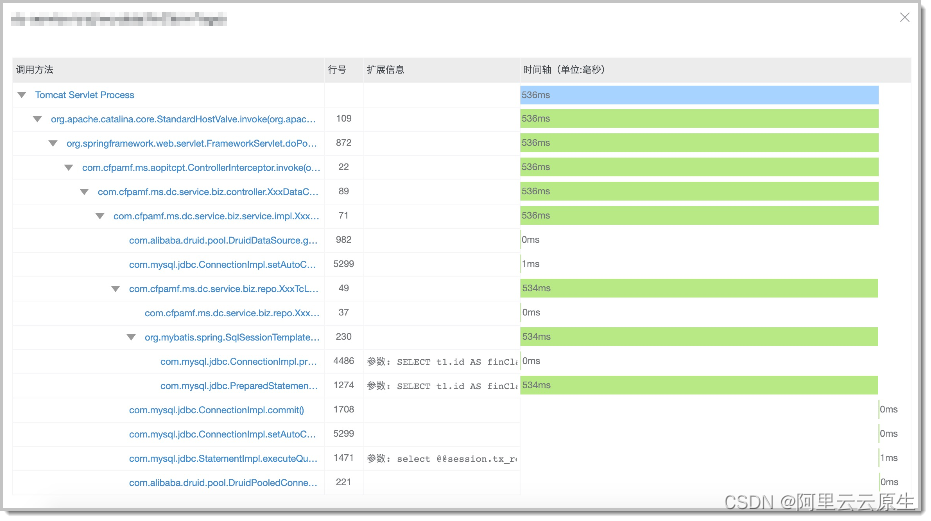Click the select @@session.tx_r parameter text

click(442, 459)
